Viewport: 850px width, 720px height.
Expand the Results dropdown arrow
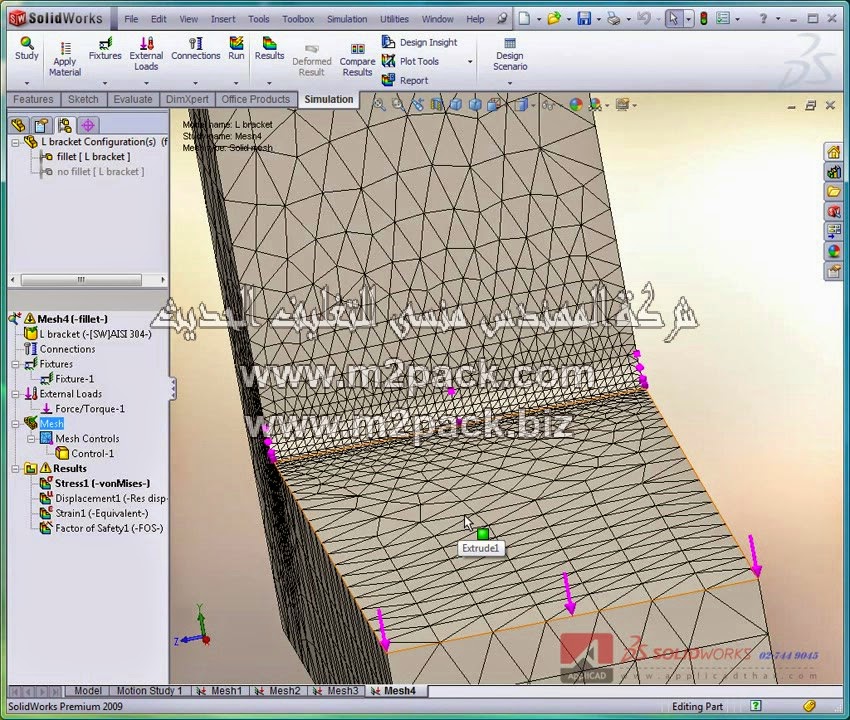click(269, 83)
